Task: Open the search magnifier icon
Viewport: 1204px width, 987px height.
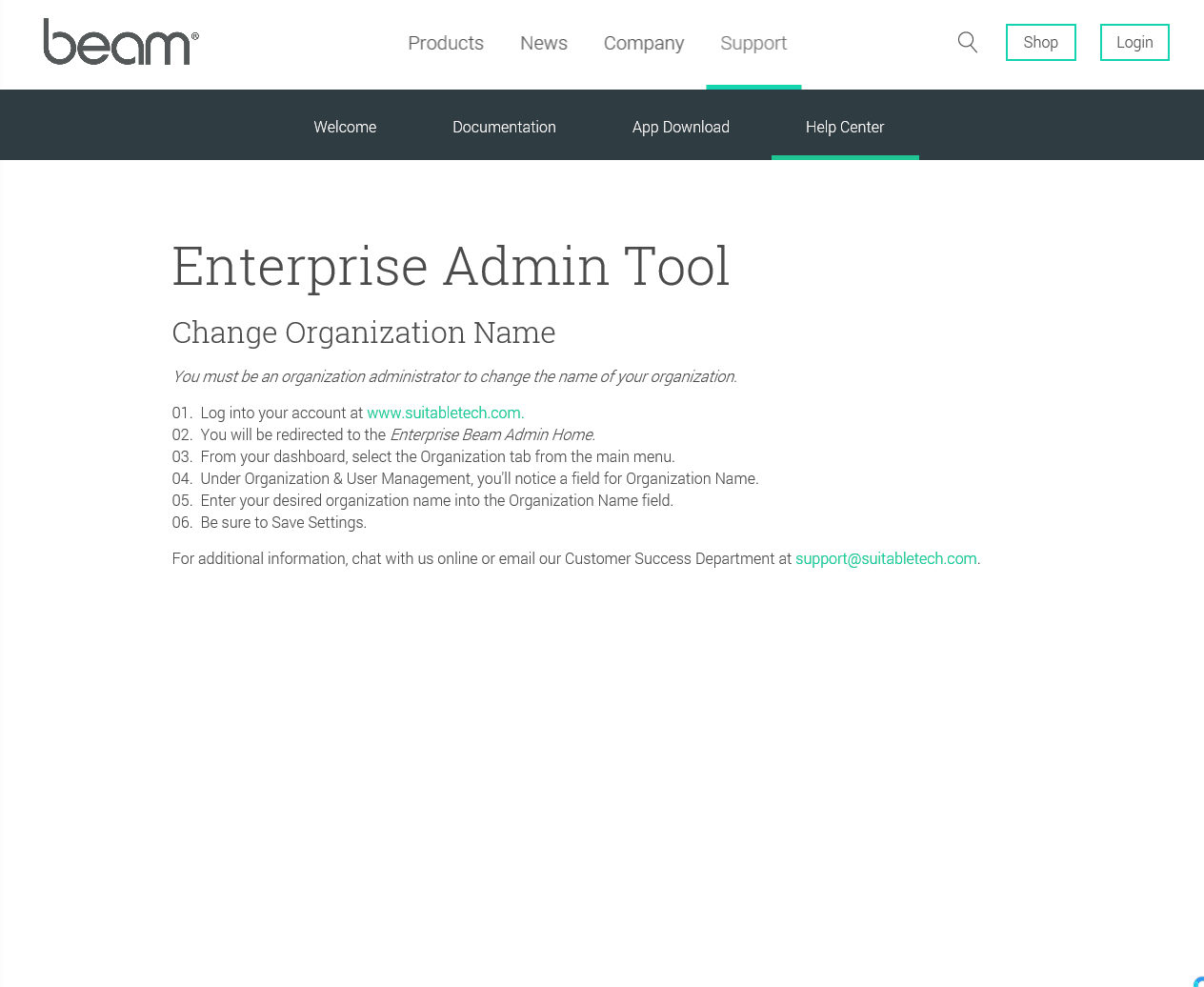Action: tap(968, 42)
